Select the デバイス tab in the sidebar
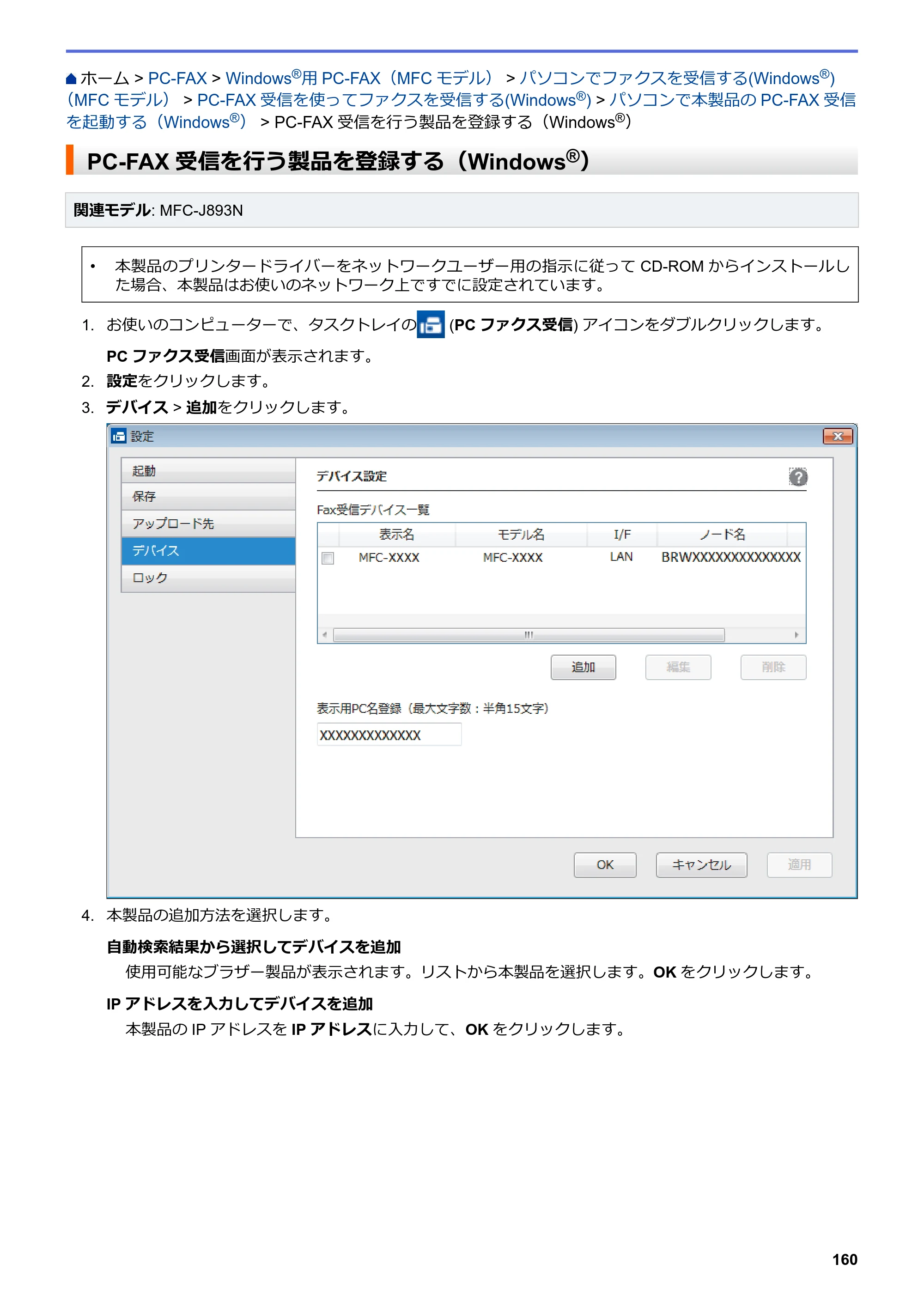The height and width of the screenshot is (1307, 924). (208, 551)
